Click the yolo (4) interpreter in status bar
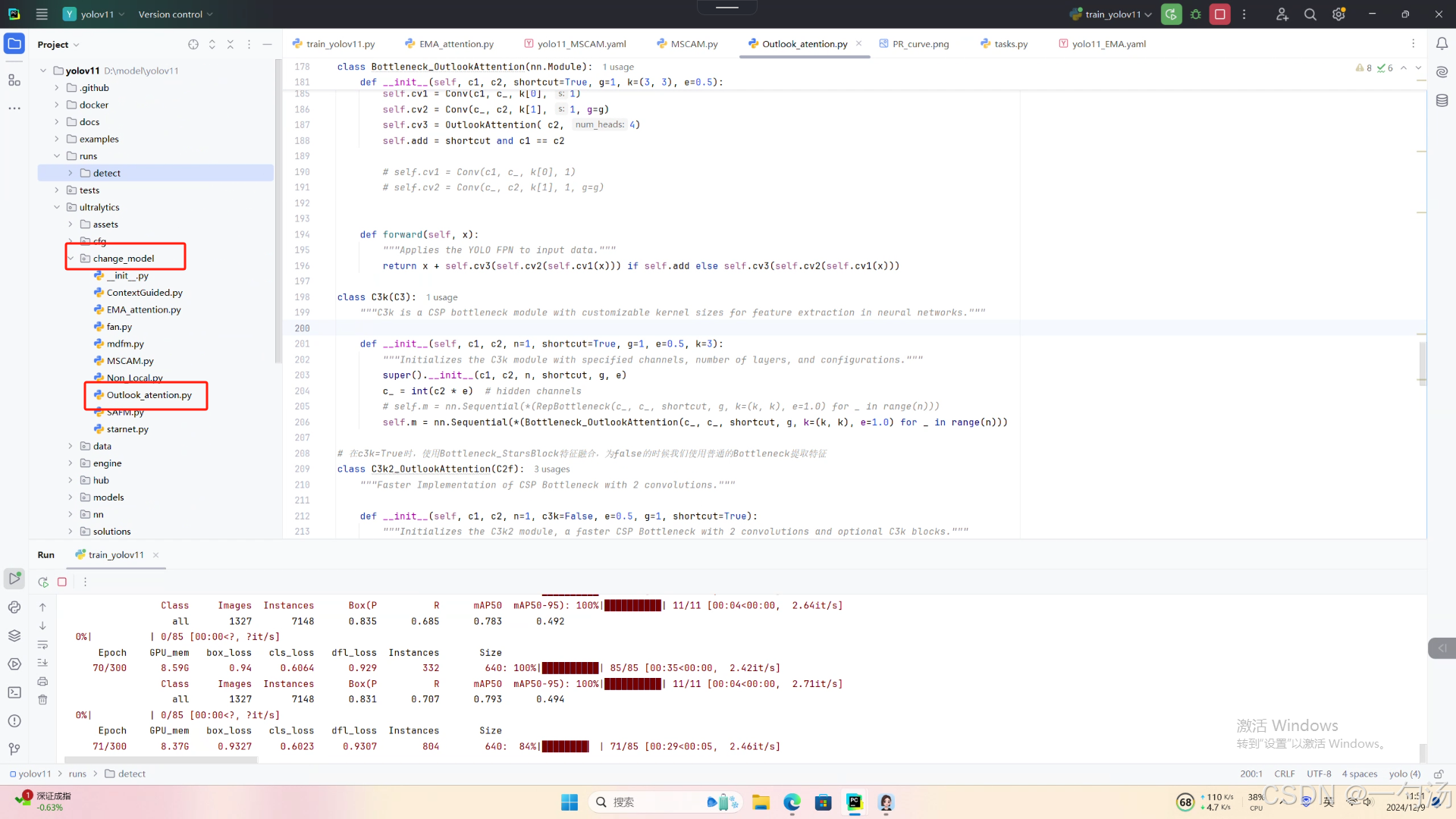 click(1404, 773)
